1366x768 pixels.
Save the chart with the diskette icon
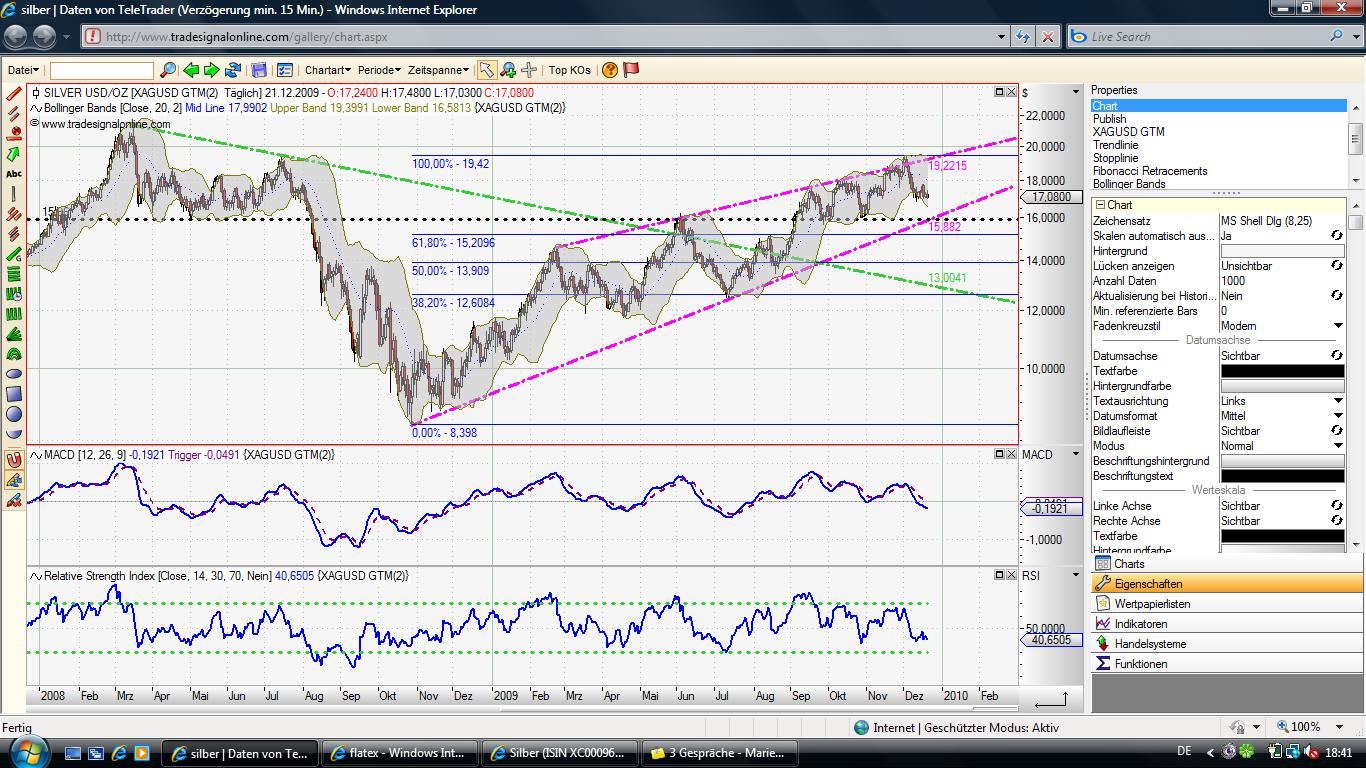click(x=259, y=70)
